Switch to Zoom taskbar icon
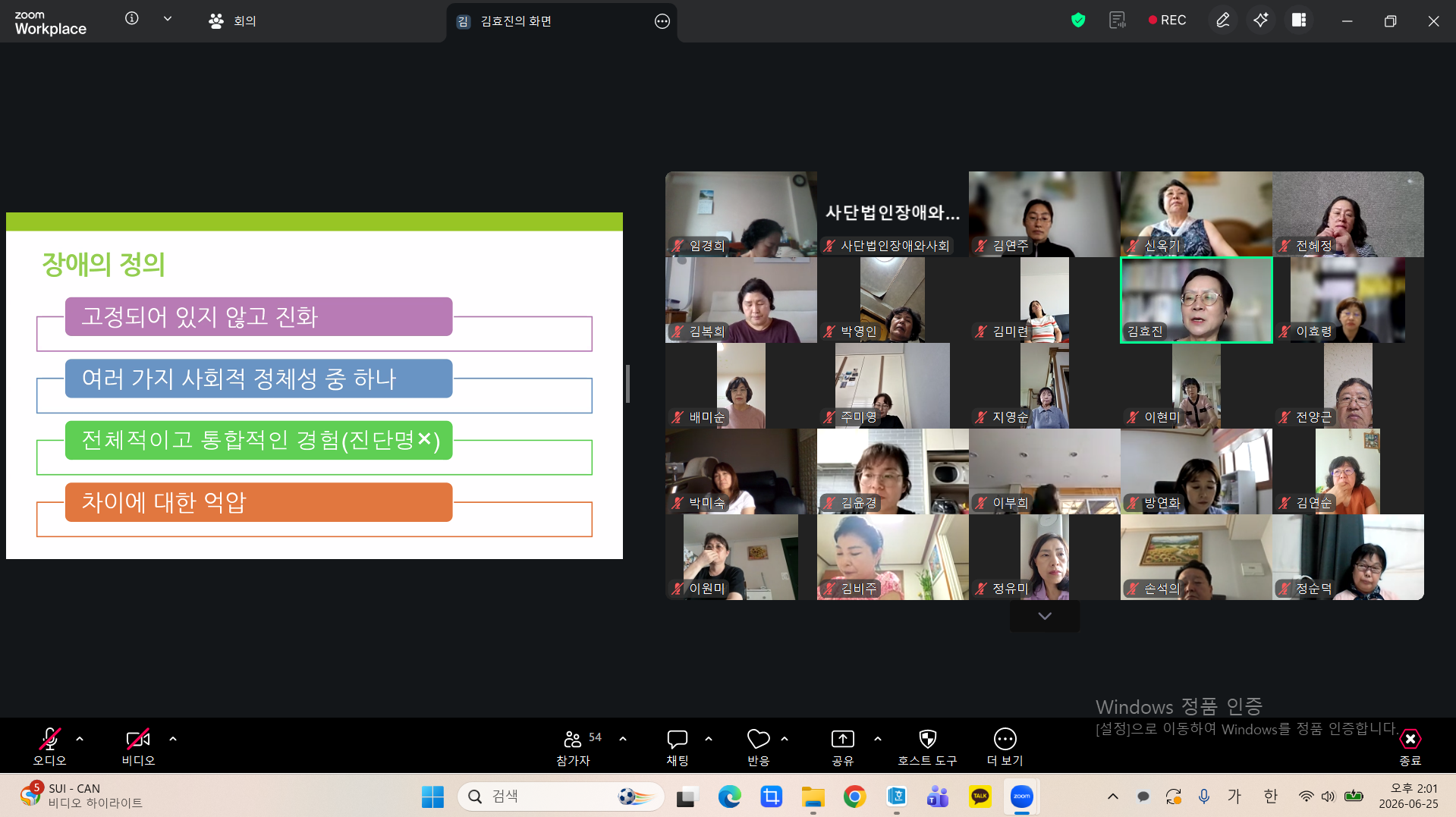 1021,797
